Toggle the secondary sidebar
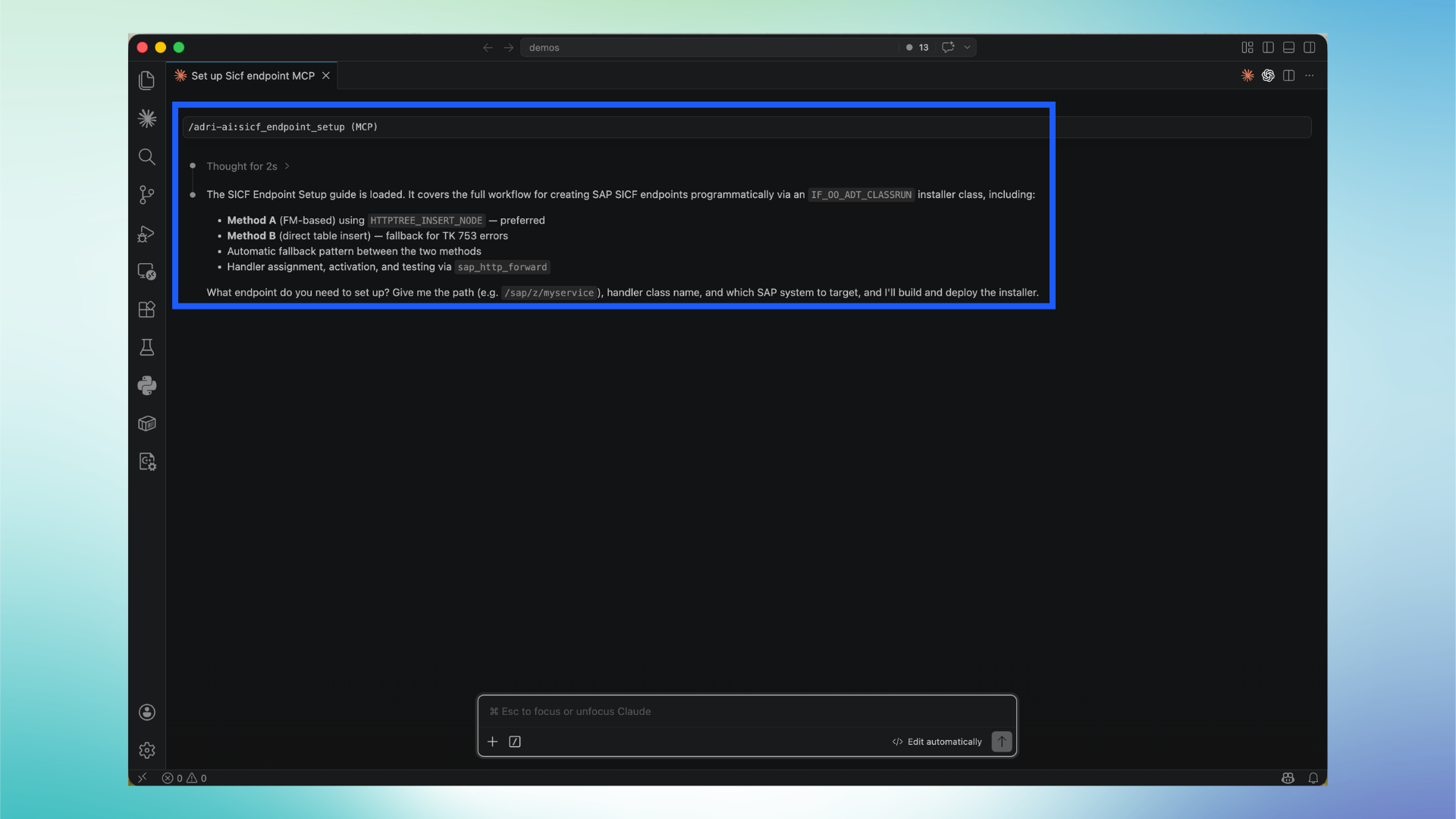The image size is (1456, 819). (x=1310, y=47)
